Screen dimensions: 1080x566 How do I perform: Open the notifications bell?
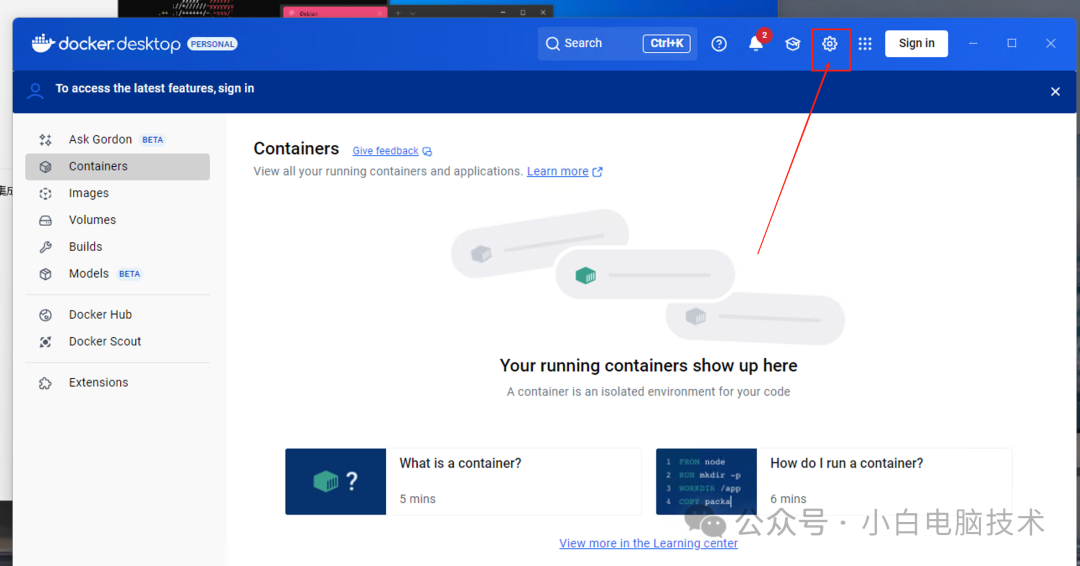(x=756, y=43)
